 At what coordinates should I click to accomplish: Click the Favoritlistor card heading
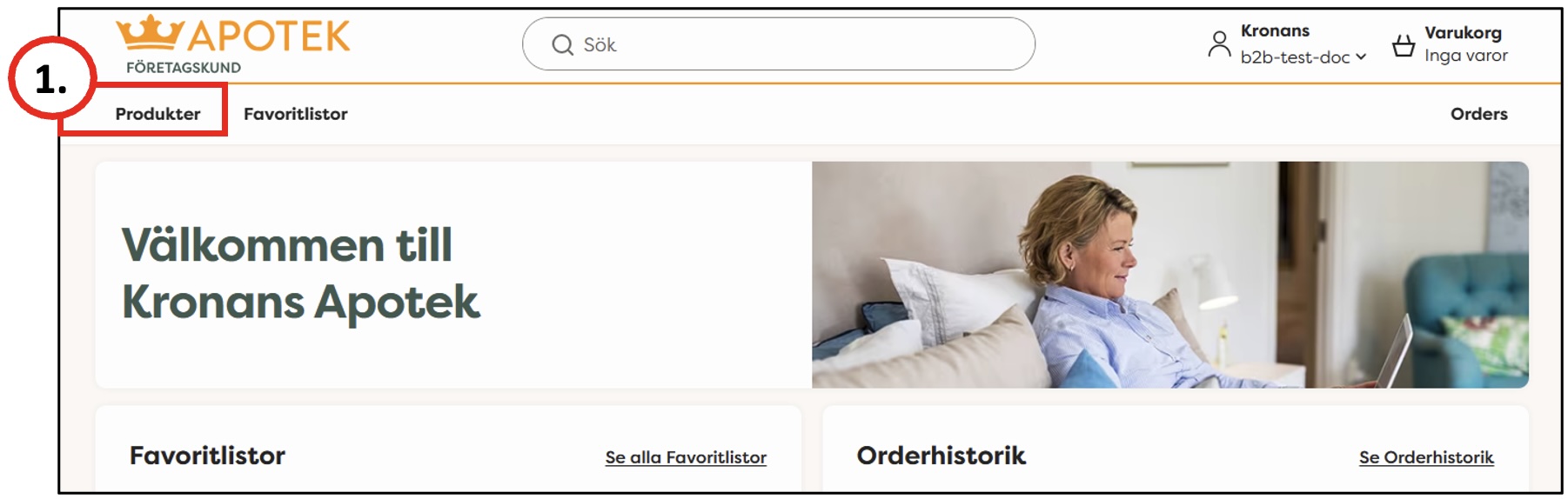(x=207, y=456)
